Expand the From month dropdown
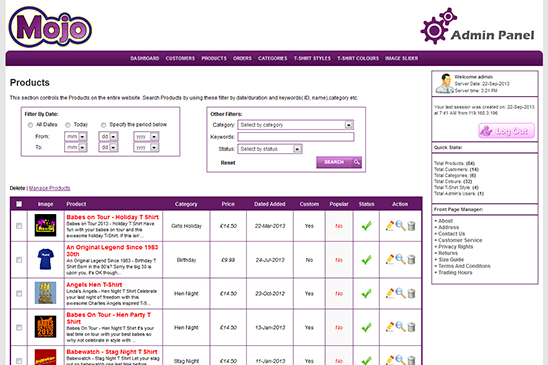548x365 pixels. click(x=76, y=137)
